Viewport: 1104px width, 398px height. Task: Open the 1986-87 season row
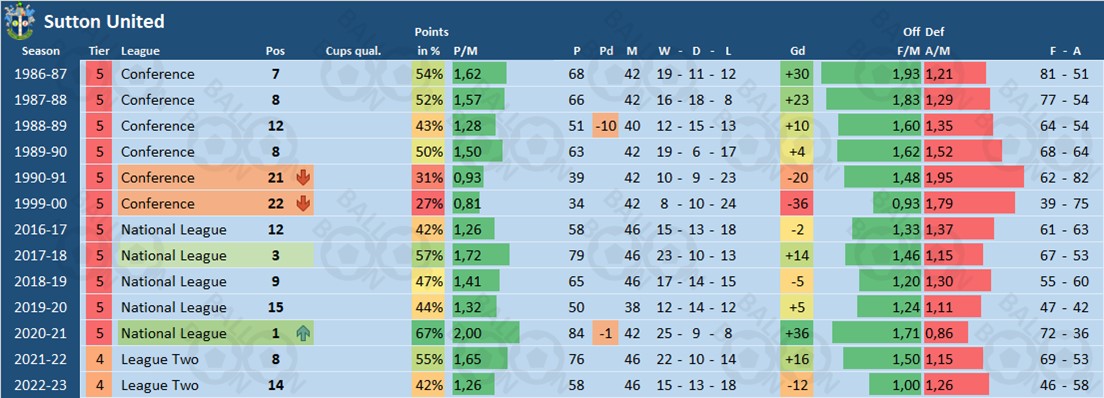552,74
